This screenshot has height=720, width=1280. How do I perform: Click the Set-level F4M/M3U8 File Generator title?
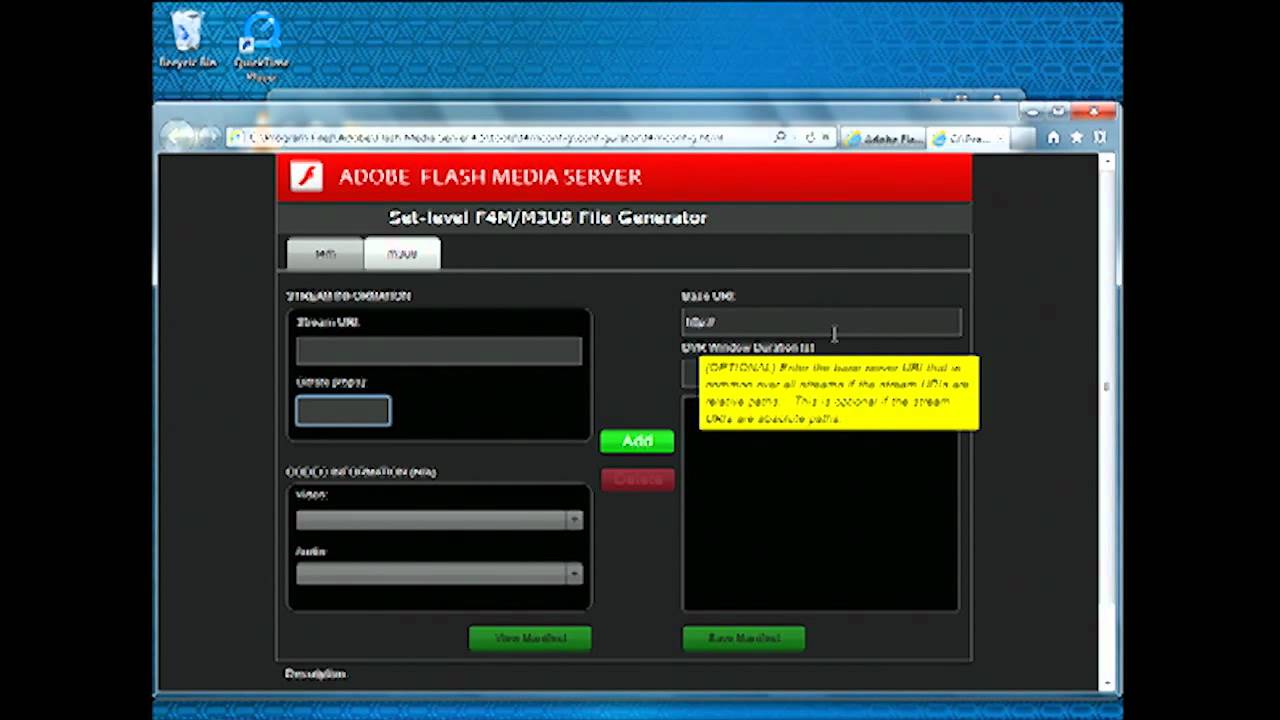[548, 217]
